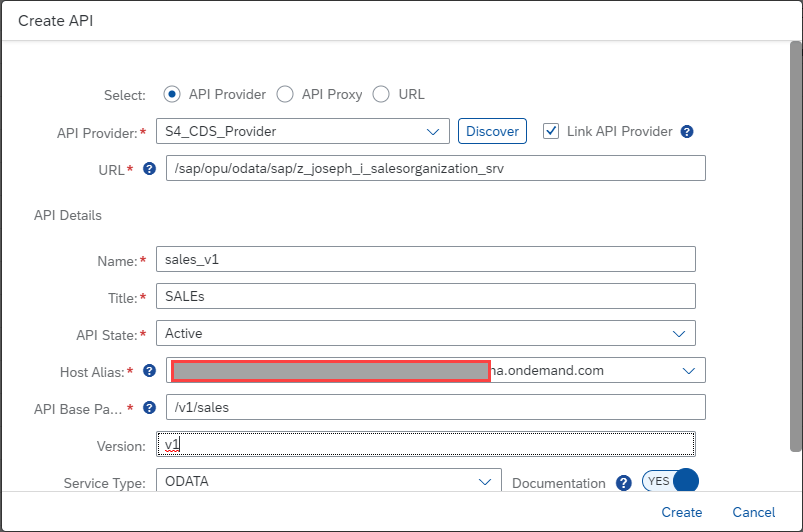Click the Host Alias help icon
Image resolution: width=803 pixels, height=532 pixels.
[150, 371]
